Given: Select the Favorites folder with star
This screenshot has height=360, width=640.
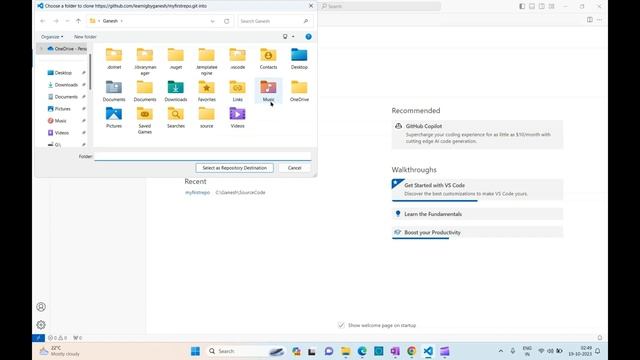Looking at the screenshot, I should (207, 91).
